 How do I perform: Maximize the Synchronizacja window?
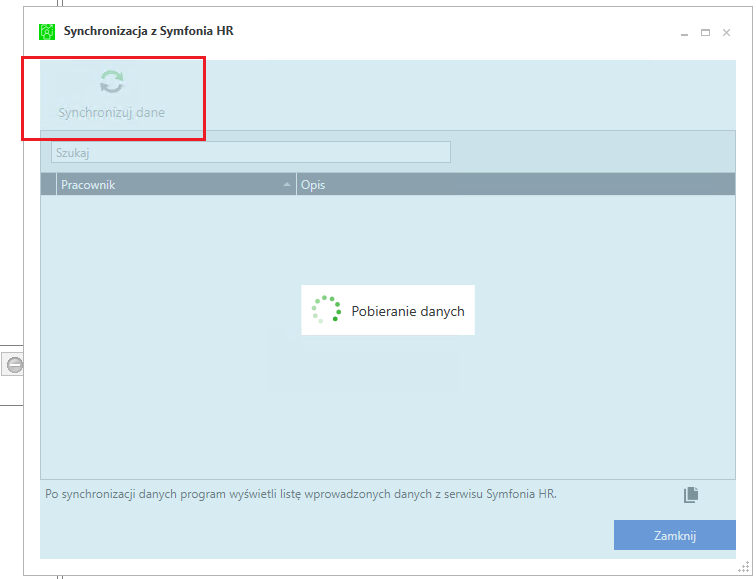pyautogui.click(x=705, y=33)
